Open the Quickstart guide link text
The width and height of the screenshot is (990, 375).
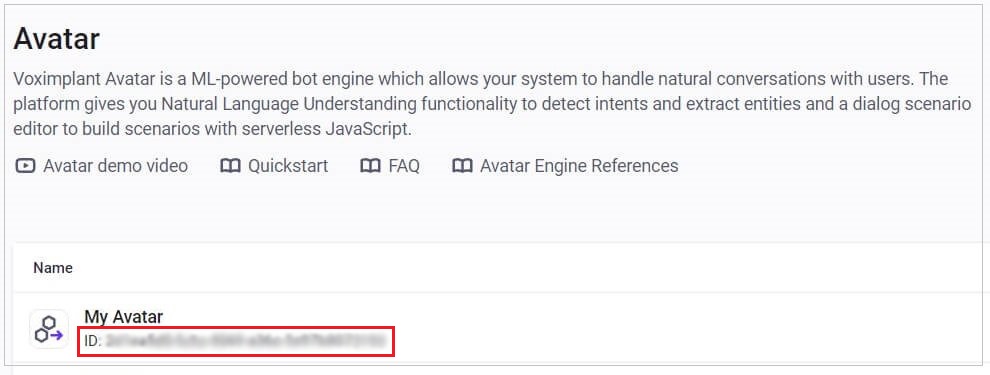click(288, 166)
